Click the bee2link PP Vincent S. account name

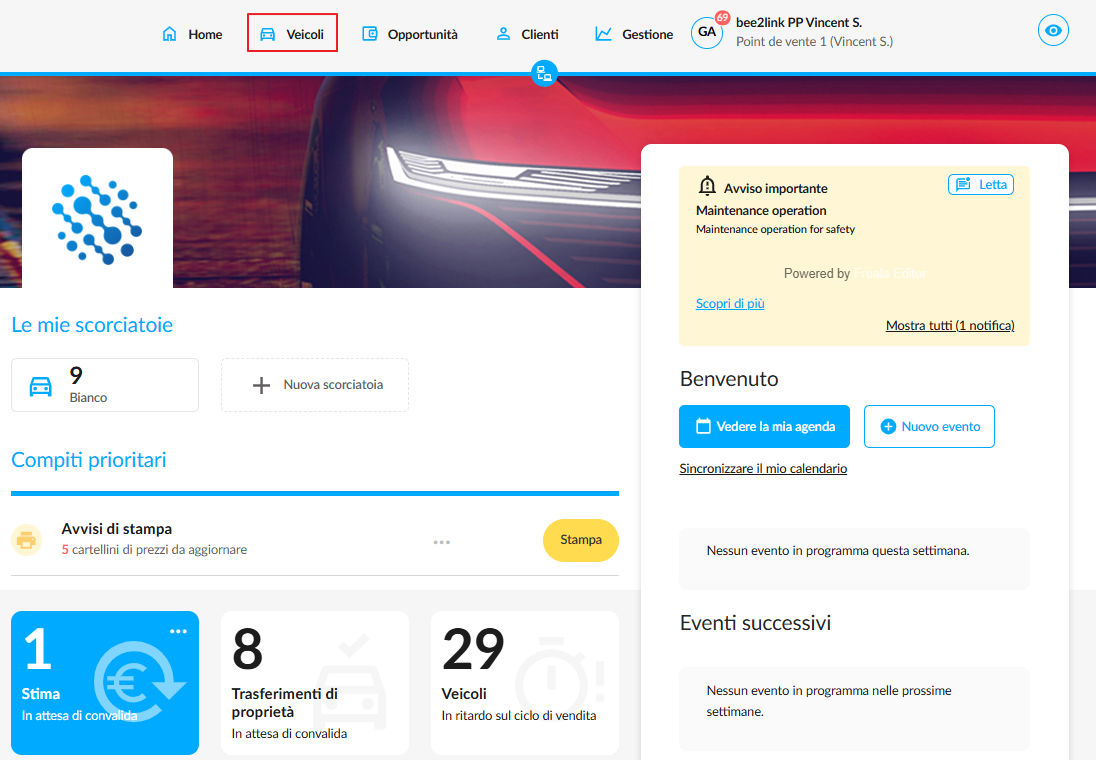click(799, 22)
